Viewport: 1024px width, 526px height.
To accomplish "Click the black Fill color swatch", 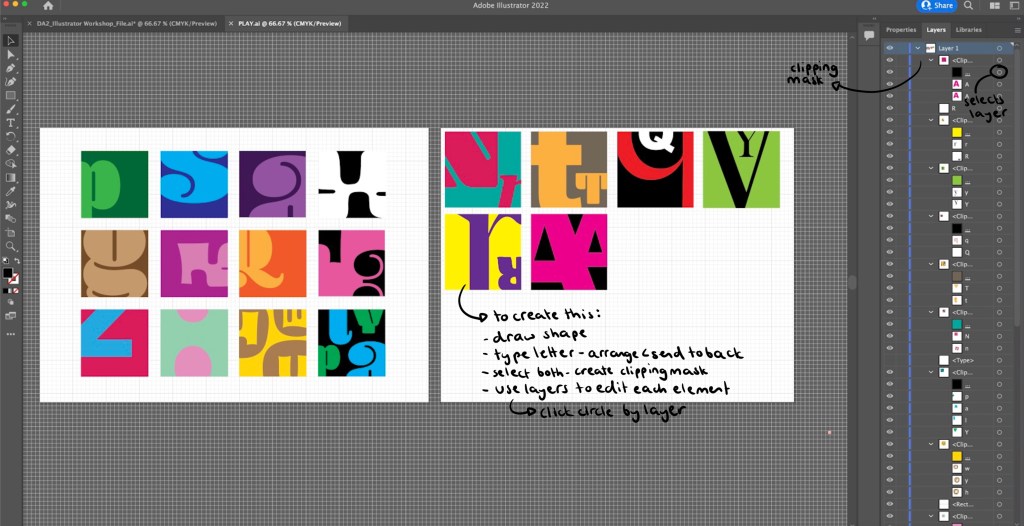I will pos(8,272).
